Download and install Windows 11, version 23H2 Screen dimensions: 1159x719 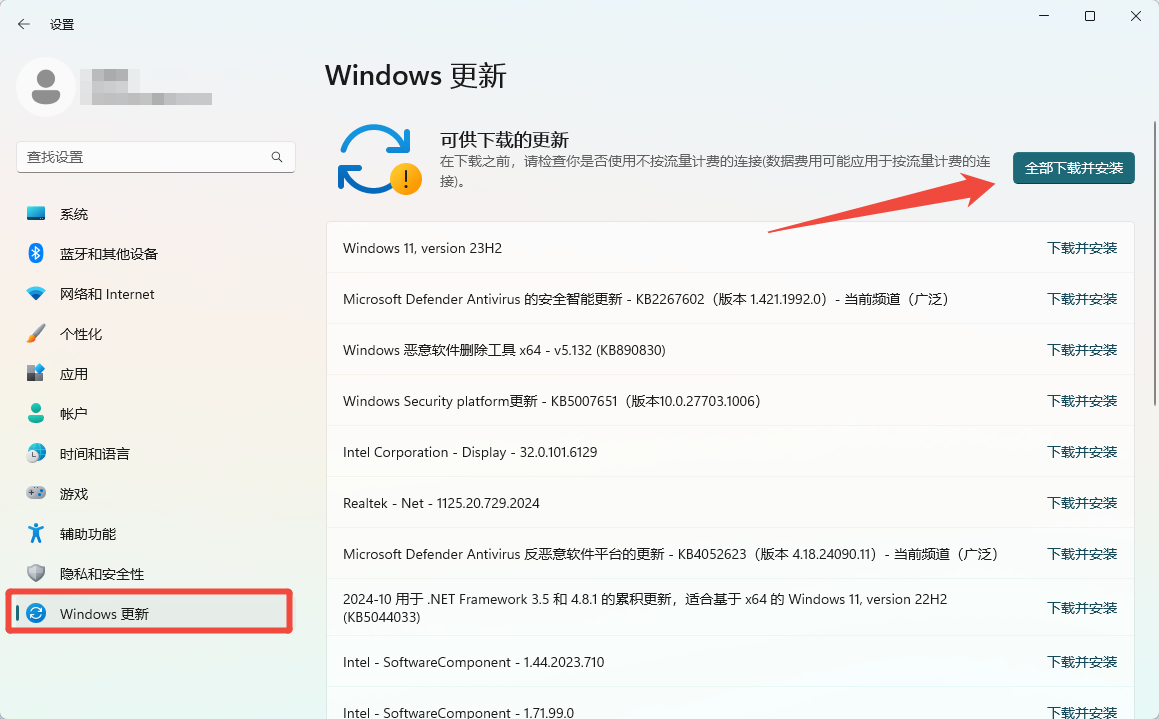coord(1081,248)
